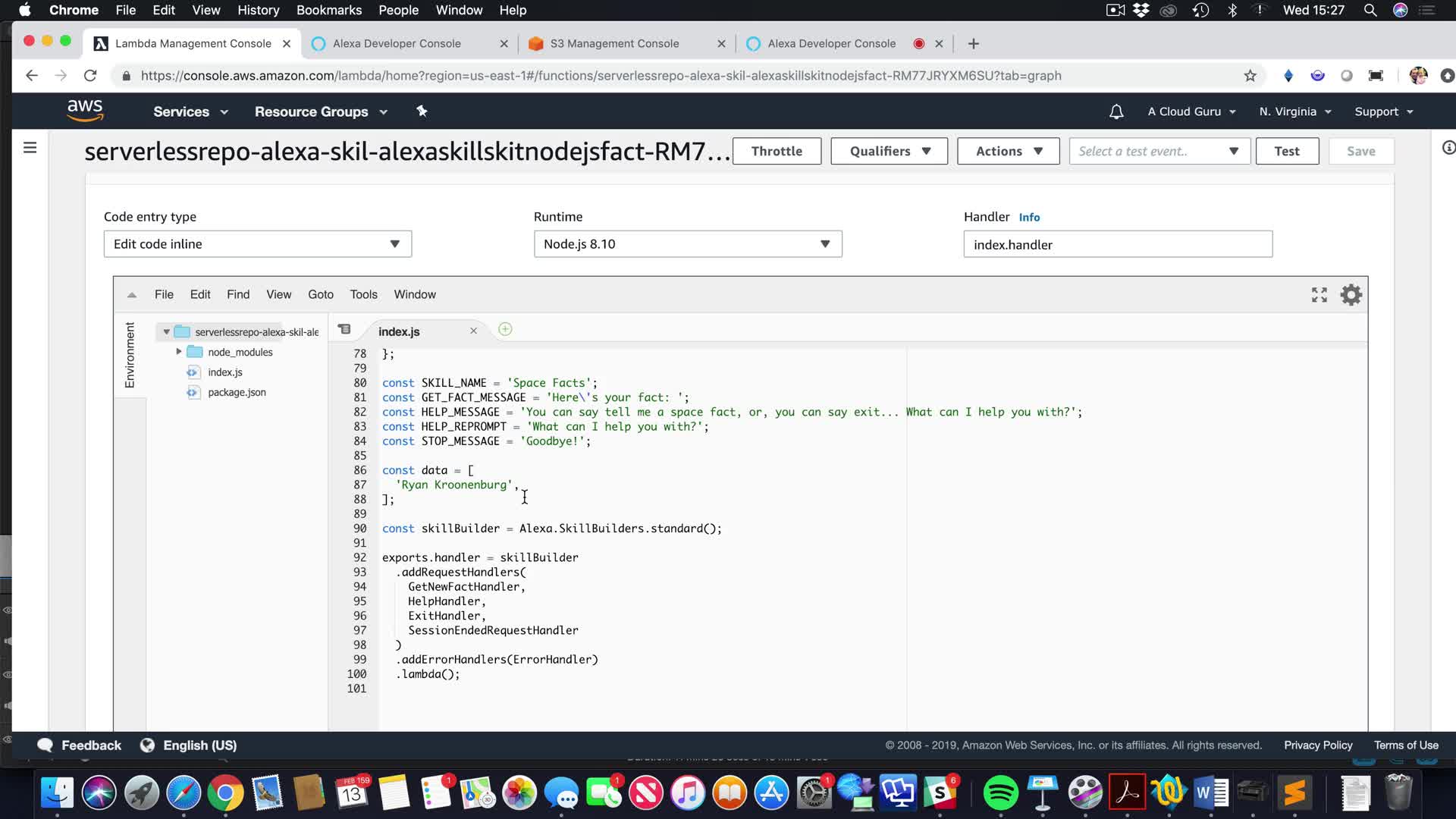This screenshot has height=819, width=1456.
Task: Expand the node_modules folder
Action: tap(179, 352)
